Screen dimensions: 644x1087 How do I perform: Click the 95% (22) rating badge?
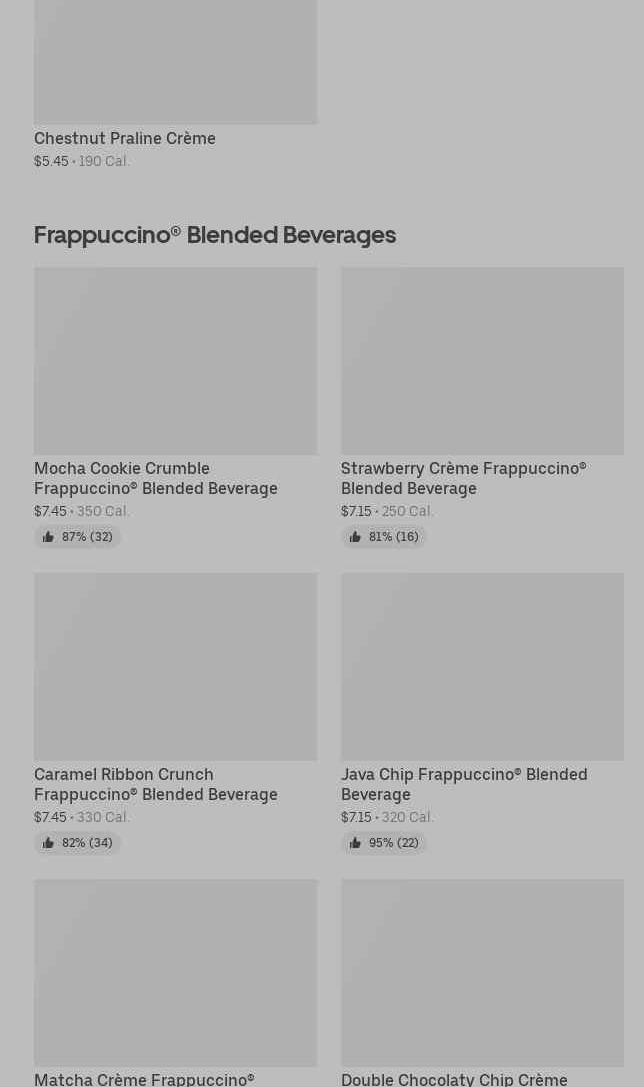(x=384, y=843)
